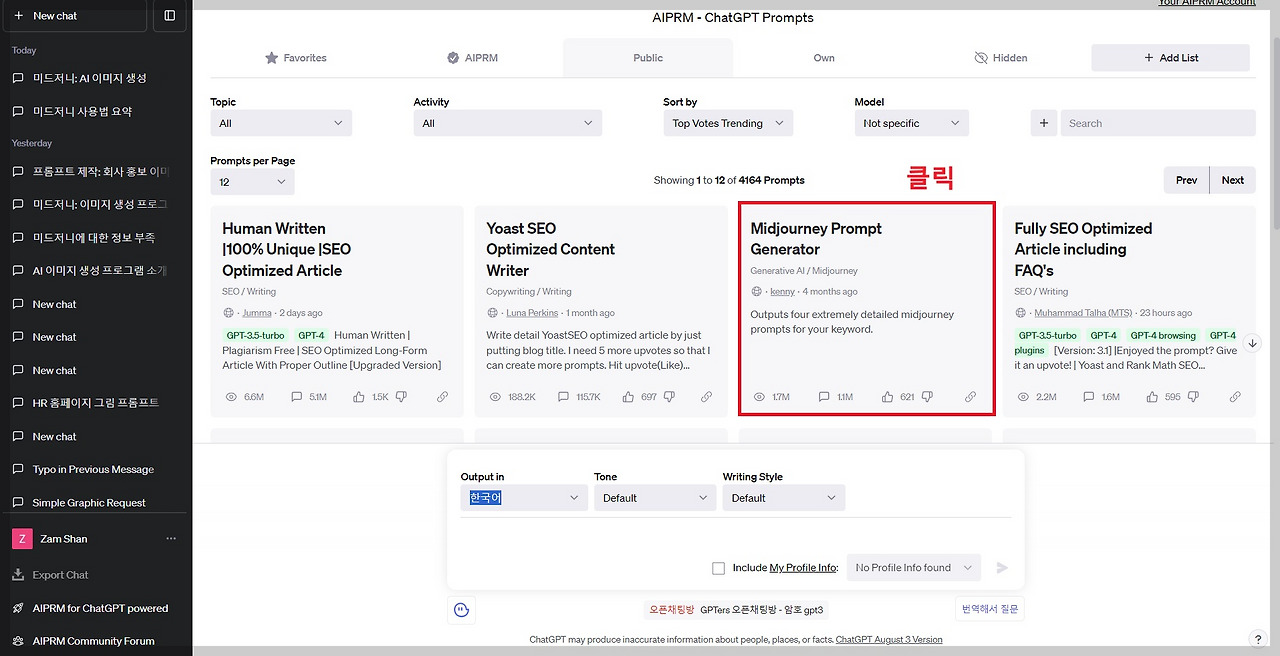Open the Output in language dropdown

click(x=524, y=498)
